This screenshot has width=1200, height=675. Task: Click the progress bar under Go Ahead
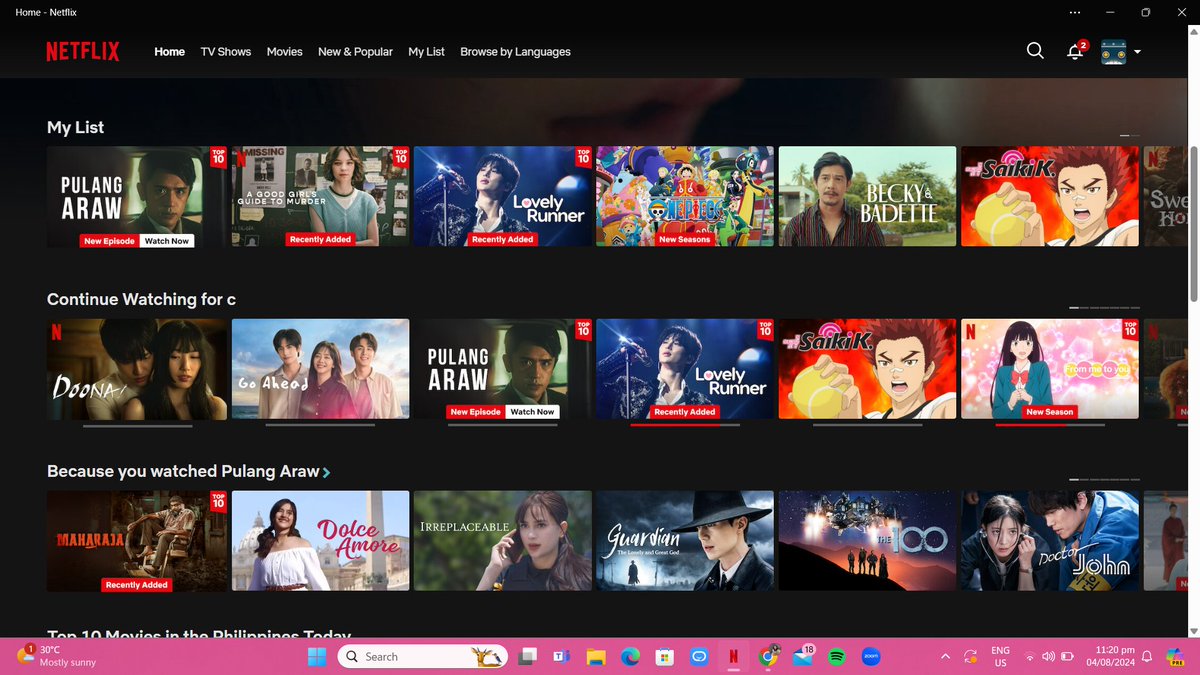pyautogui.click(x=320, y=426)
